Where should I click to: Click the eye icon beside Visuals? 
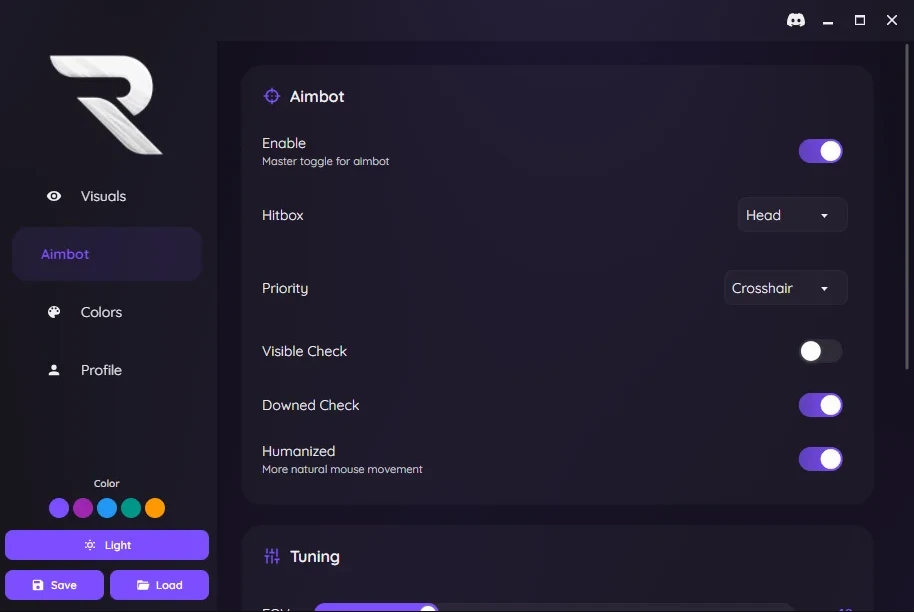(54, 196)
